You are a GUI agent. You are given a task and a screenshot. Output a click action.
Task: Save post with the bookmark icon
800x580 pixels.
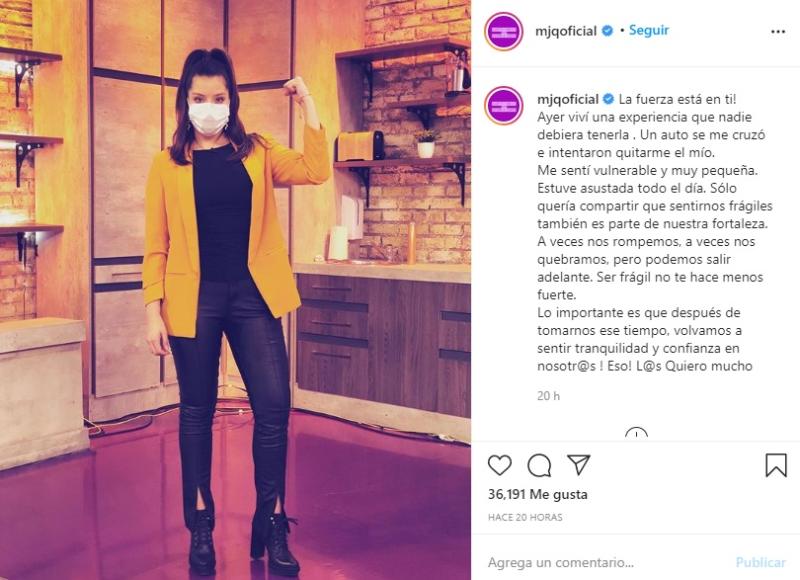tap(776, 465)
